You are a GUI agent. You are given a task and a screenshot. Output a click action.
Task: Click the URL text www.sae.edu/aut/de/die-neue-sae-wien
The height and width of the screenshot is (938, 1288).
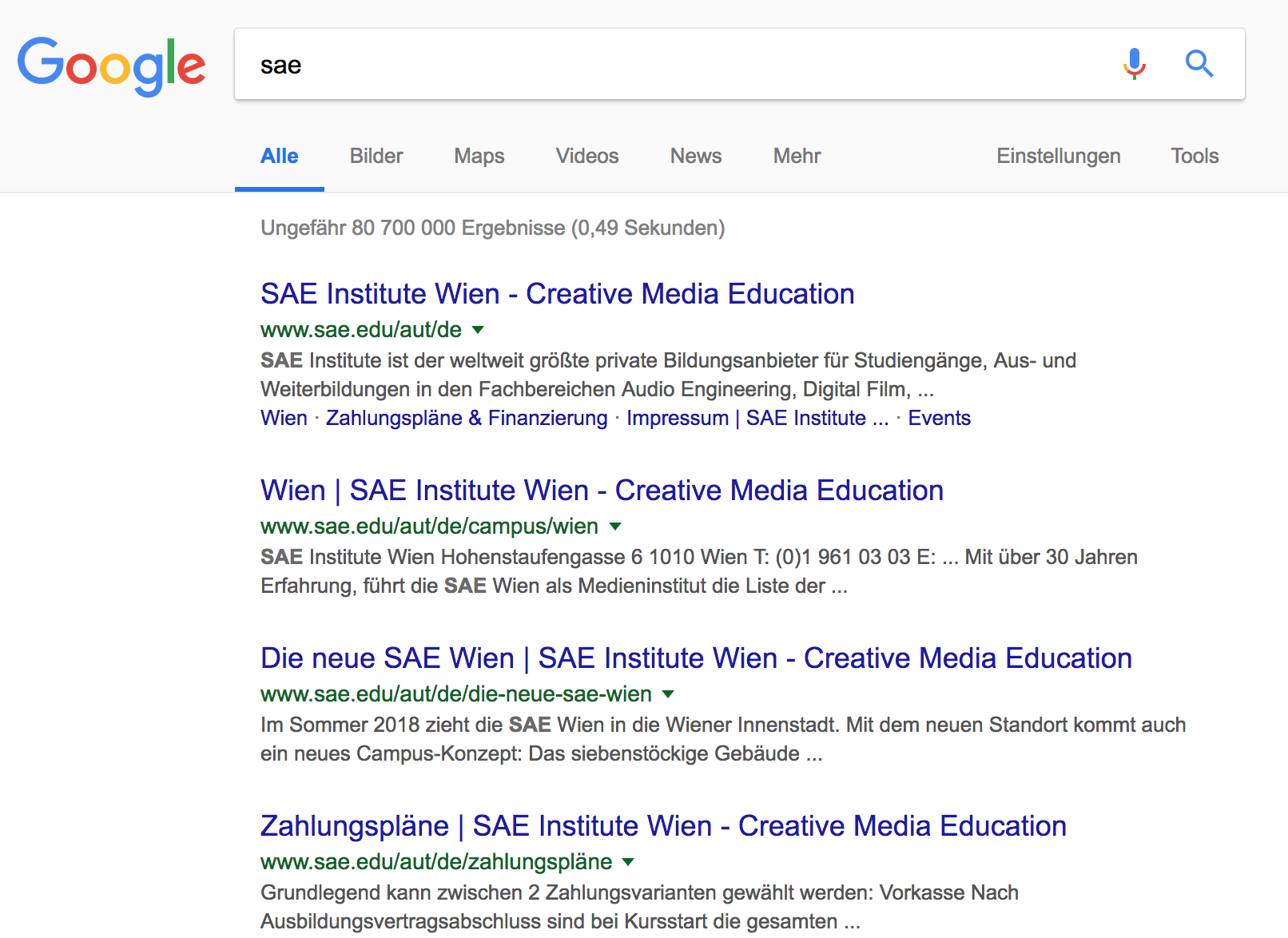click(x=456, y=694)
